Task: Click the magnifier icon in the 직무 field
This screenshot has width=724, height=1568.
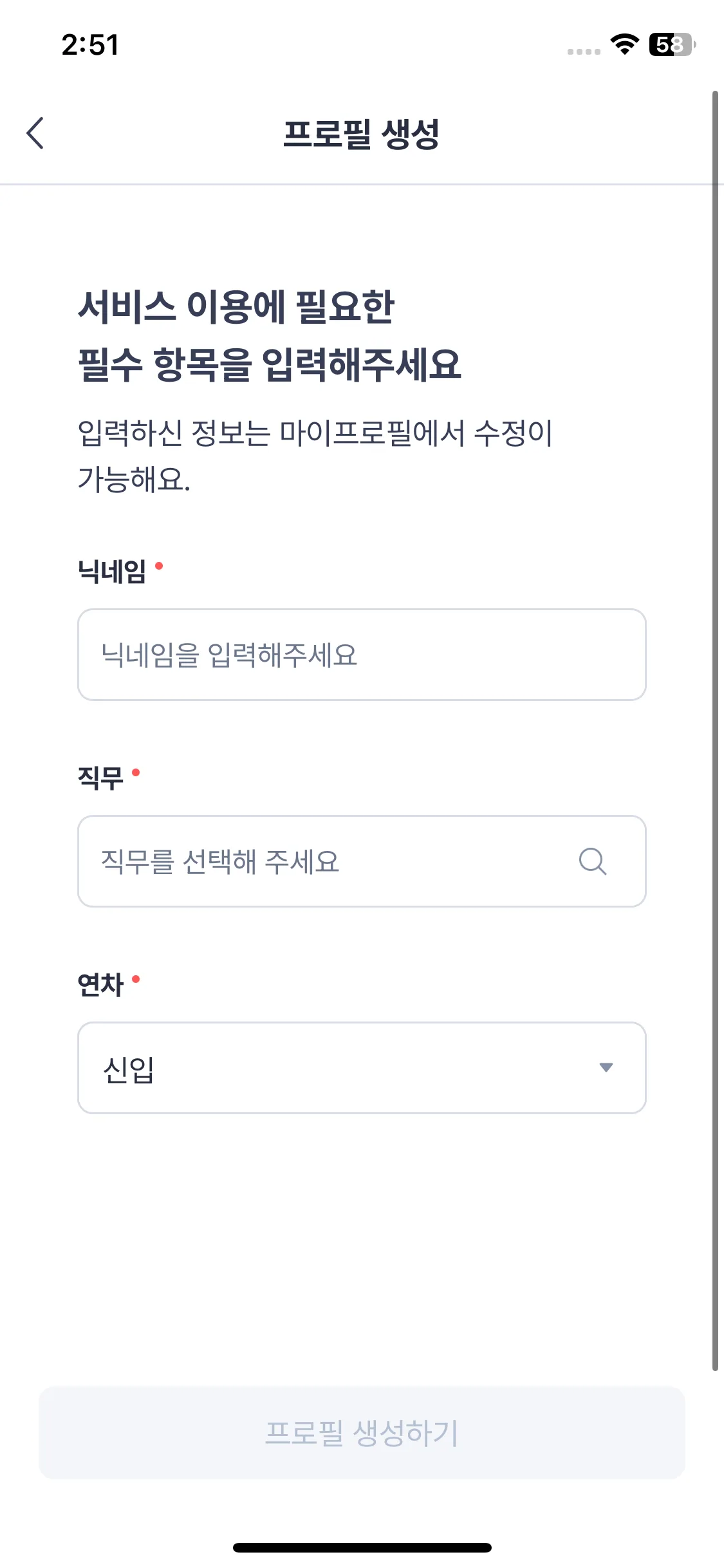Action: pyautogui.click(x=592, y=861)
